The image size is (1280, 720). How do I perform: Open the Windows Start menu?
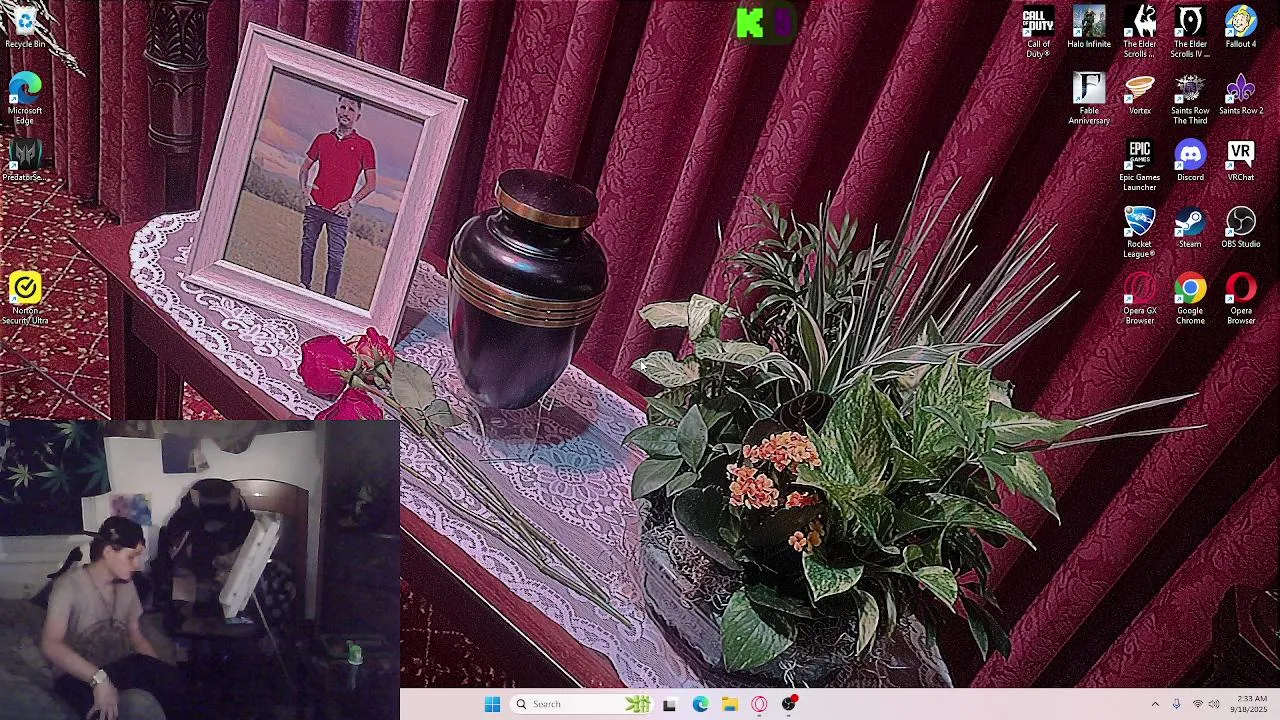492,704
